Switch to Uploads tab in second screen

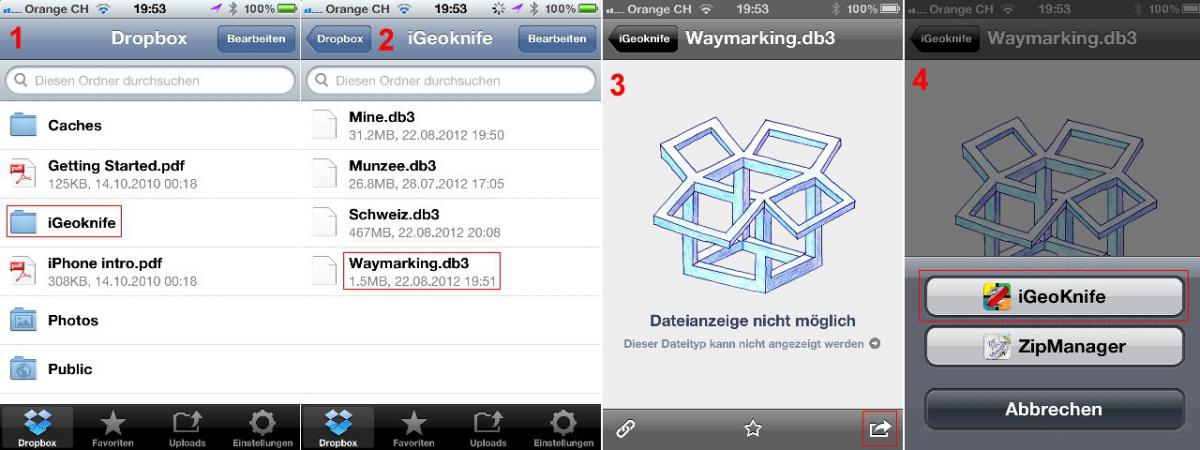coord(491,428)
